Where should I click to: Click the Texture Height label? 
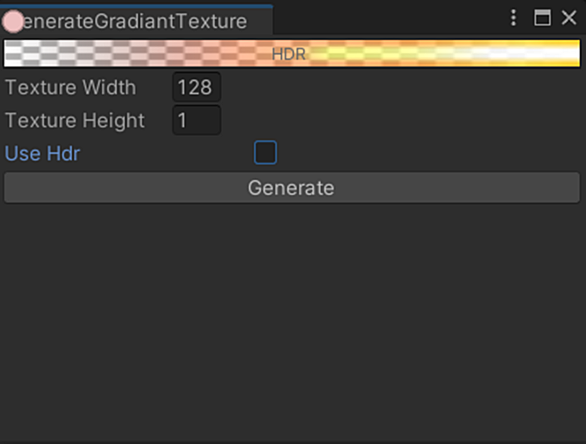click(75, 120)
